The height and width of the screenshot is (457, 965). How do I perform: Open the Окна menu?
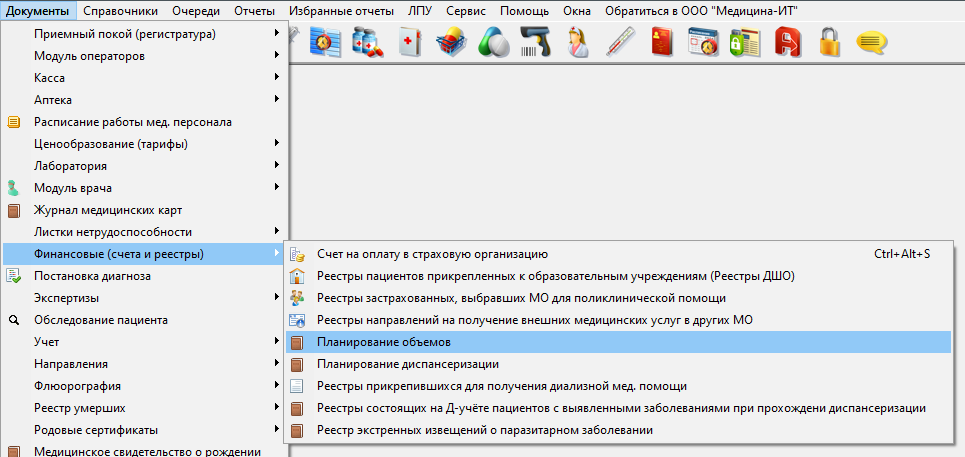point(577,10)
